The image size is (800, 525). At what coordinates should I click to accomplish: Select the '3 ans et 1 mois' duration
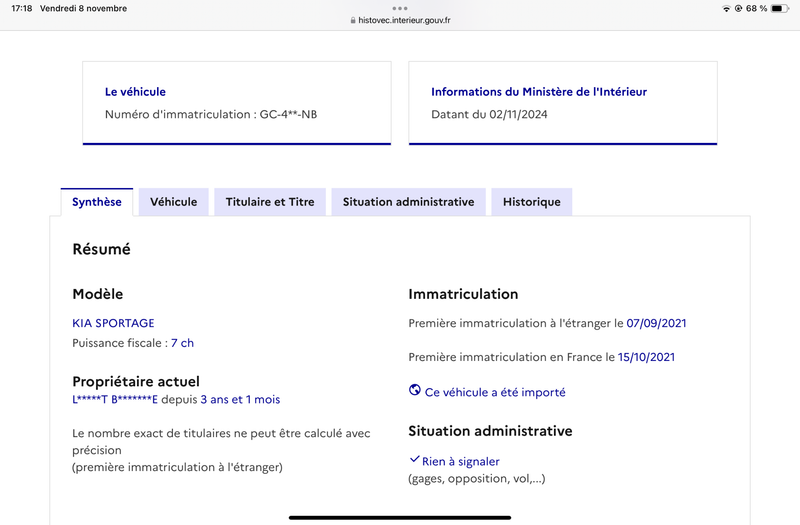240,399
